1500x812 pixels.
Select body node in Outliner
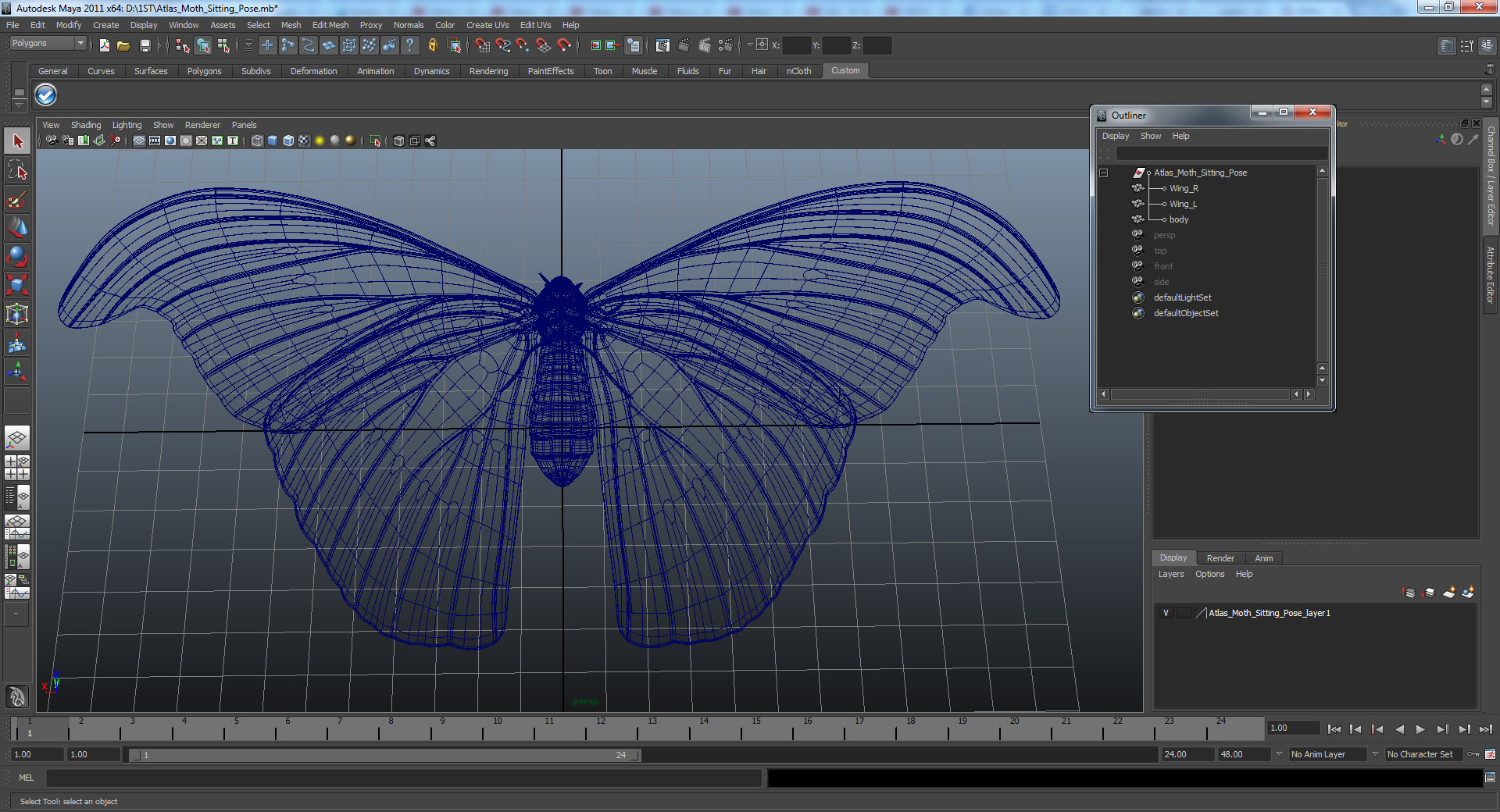pos(1179,219)
